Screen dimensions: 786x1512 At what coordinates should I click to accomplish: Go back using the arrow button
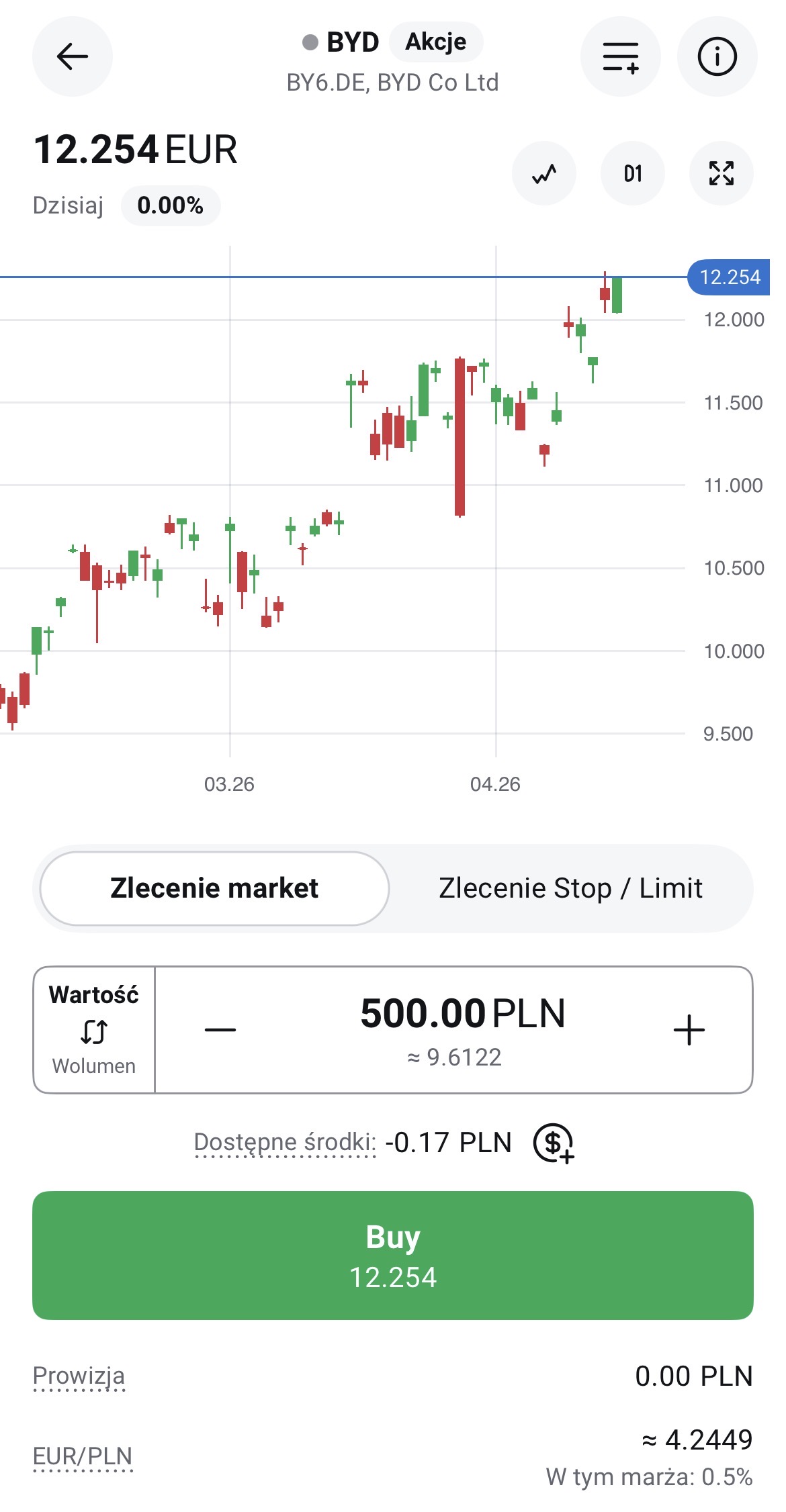72,56
